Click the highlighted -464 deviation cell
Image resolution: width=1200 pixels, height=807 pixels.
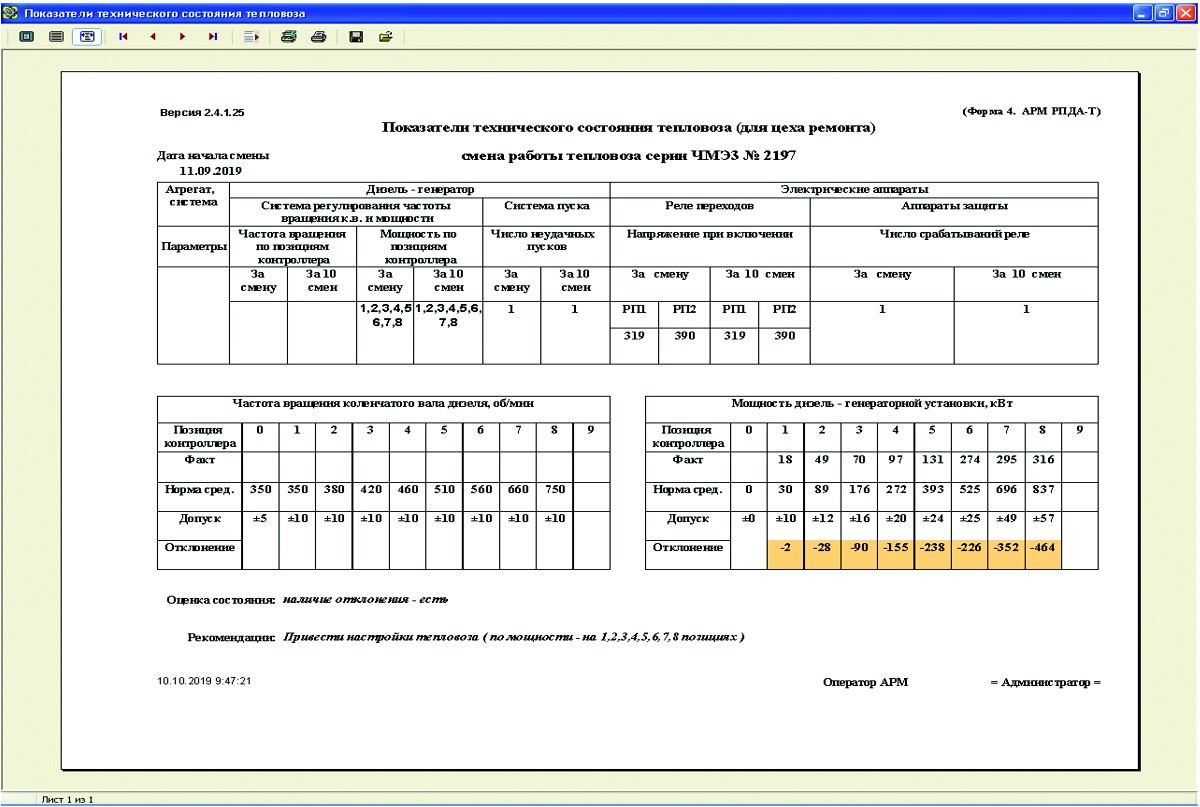point(1042,548)
